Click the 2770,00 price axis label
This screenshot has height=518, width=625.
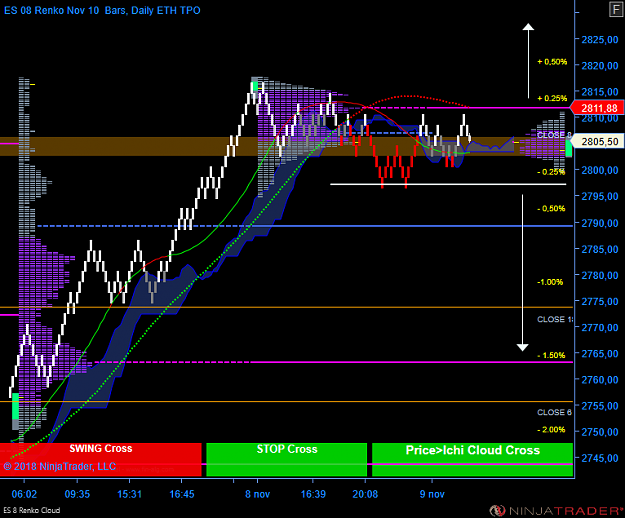click(600, 328)
